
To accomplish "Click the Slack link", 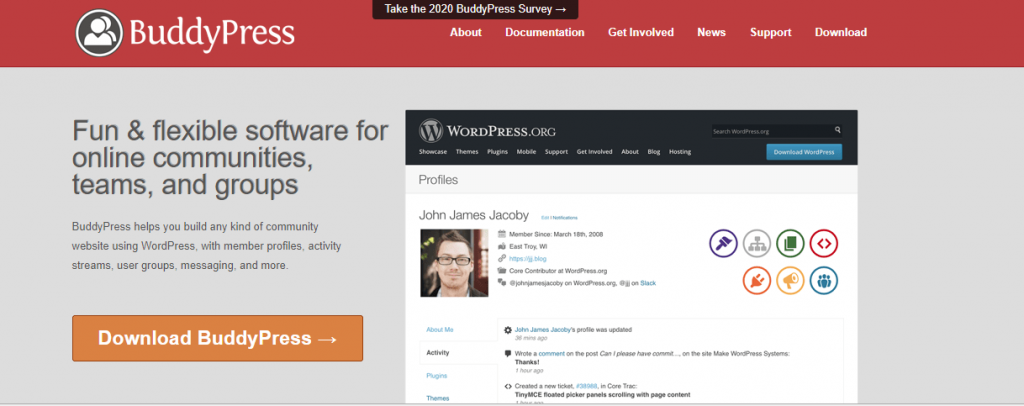I will [648, 283].
